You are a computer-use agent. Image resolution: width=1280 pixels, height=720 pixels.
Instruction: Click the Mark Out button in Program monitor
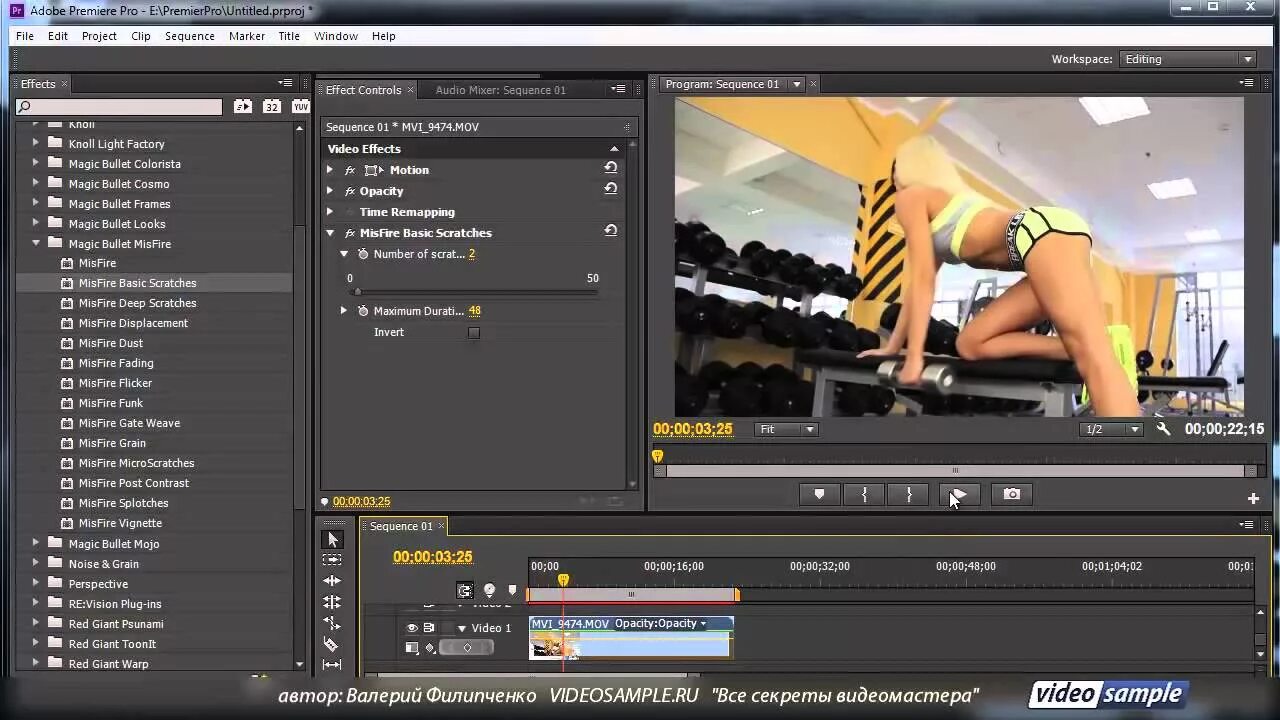point(909,494)
